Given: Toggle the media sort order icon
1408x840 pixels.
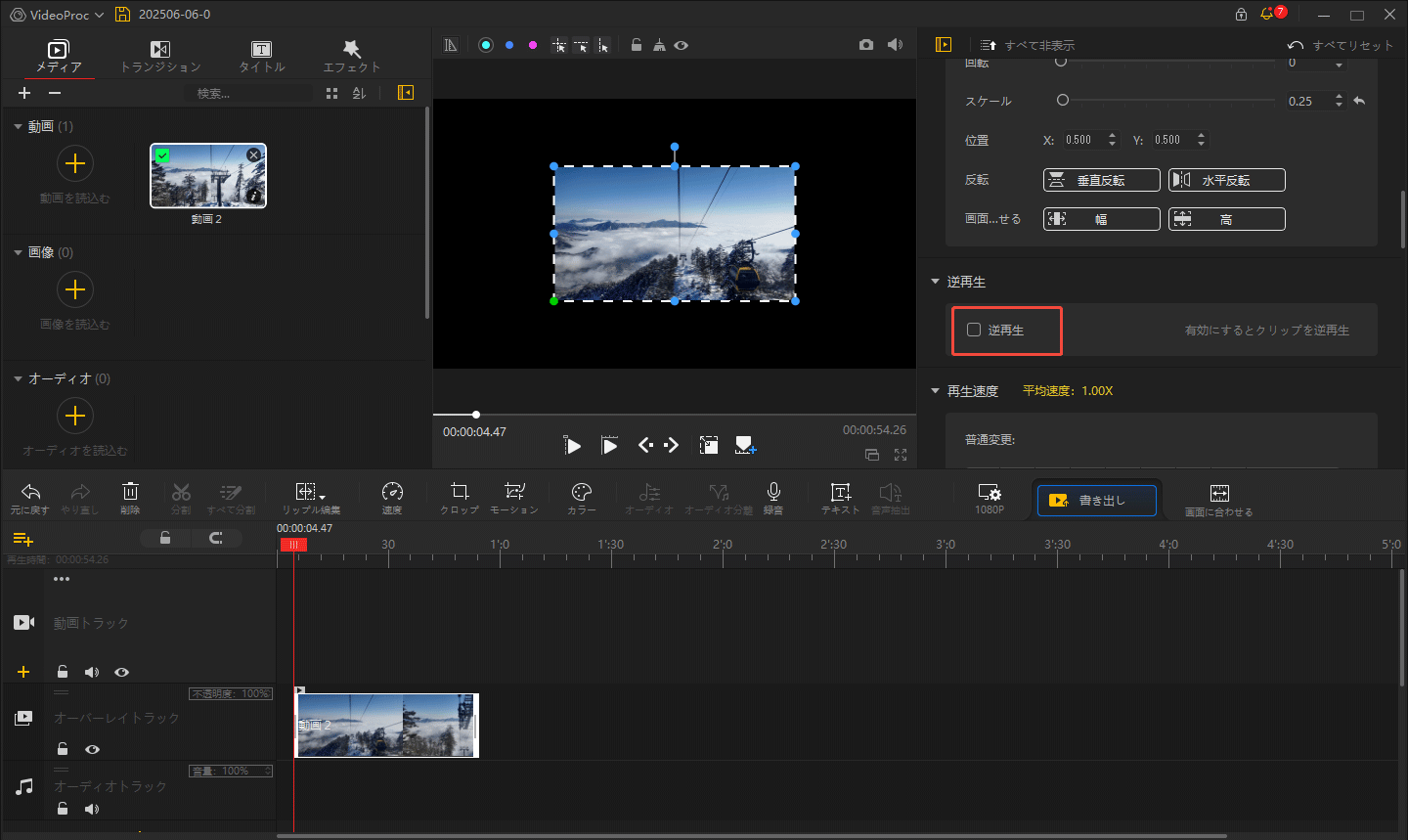Looking at the screenshot, I should coord(359,93).
